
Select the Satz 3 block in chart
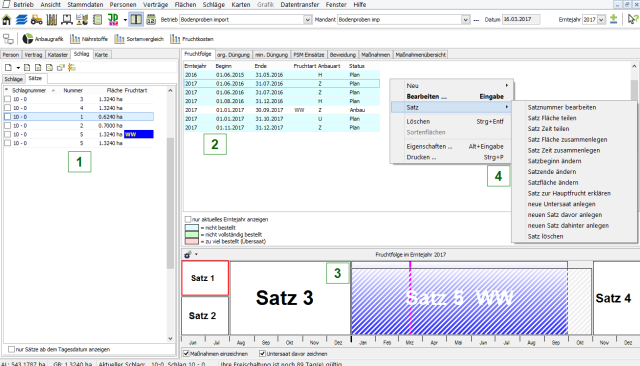pos(290,298)
